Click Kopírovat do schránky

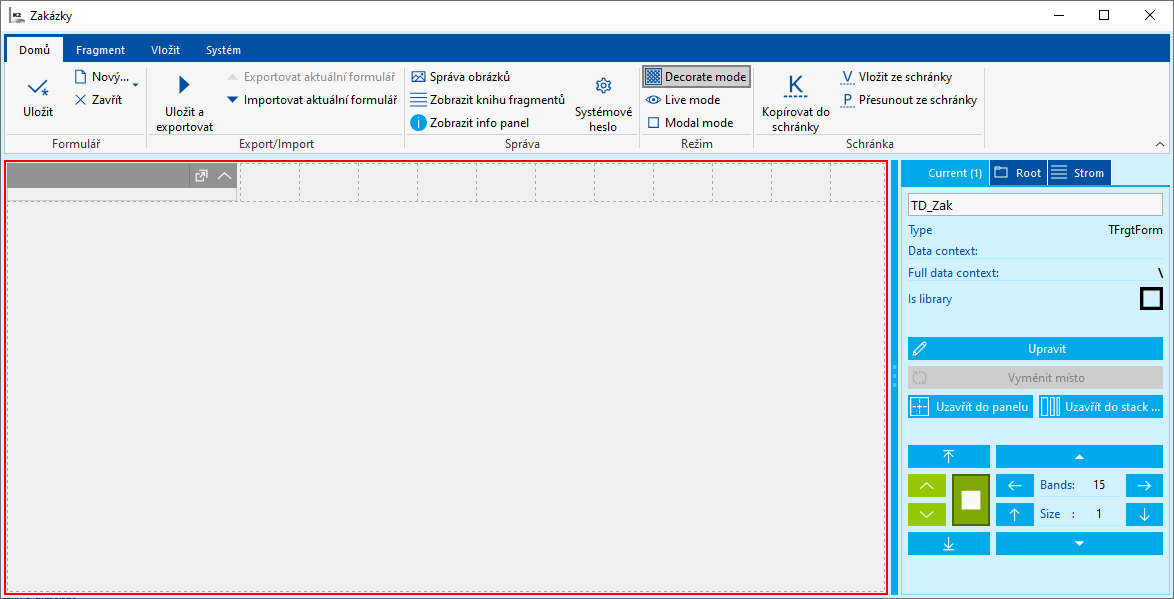coord(796,104)
